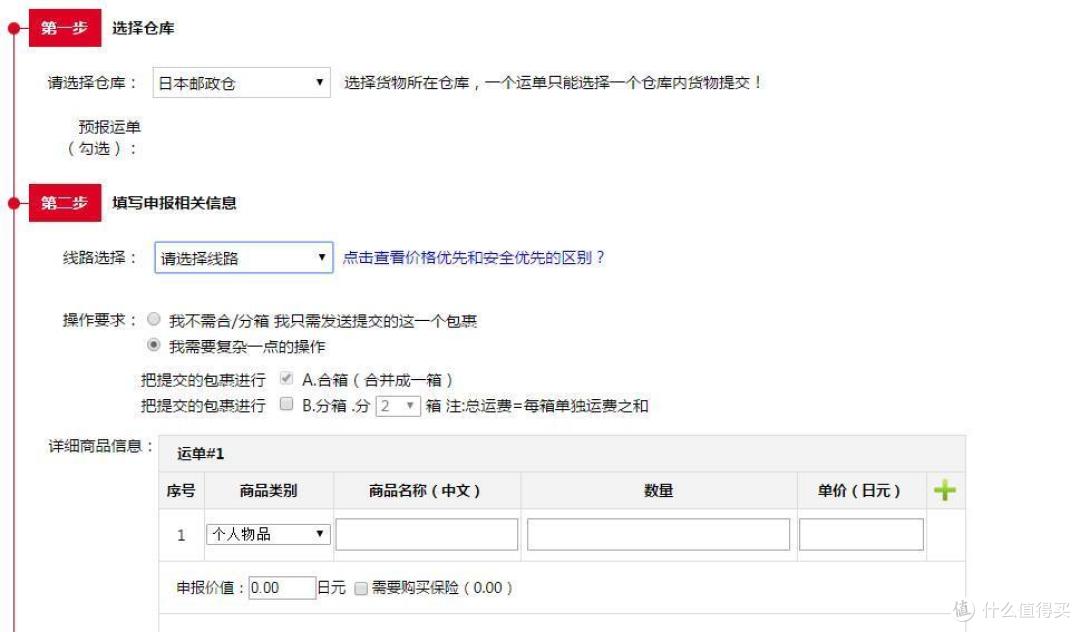The image size is (1080, 632).
Task: Click the 线路选择 label
Action: click(x=99, y=257)
